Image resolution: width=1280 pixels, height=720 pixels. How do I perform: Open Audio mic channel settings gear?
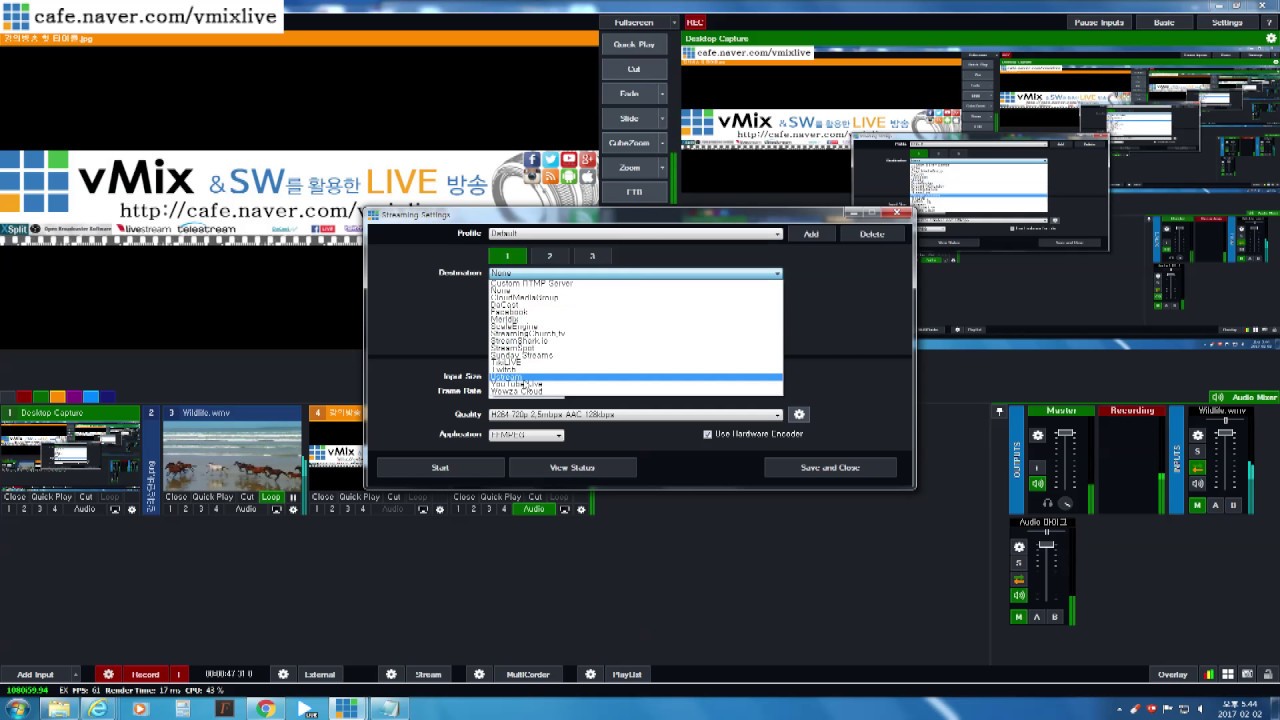(1019, 547)
